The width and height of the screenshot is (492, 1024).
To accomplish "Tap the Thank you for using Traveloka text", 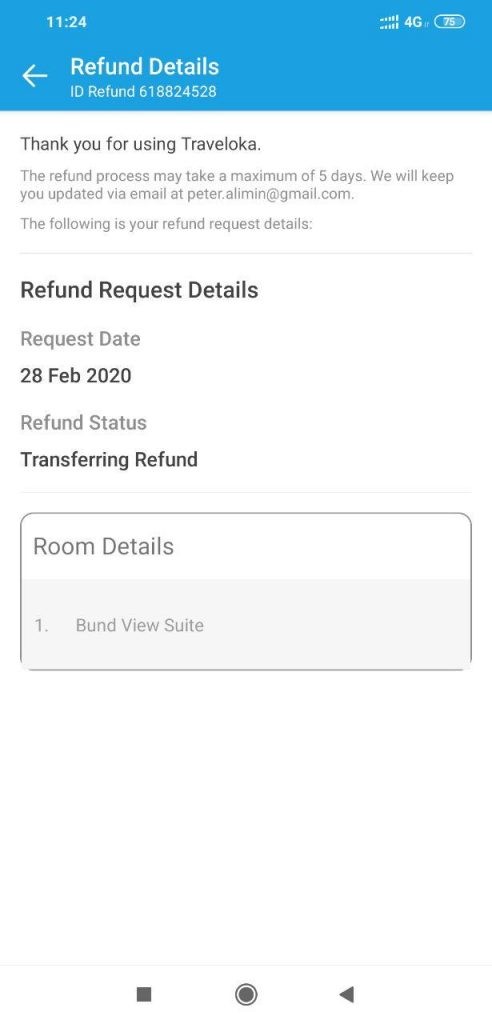I will click(140, 144).
